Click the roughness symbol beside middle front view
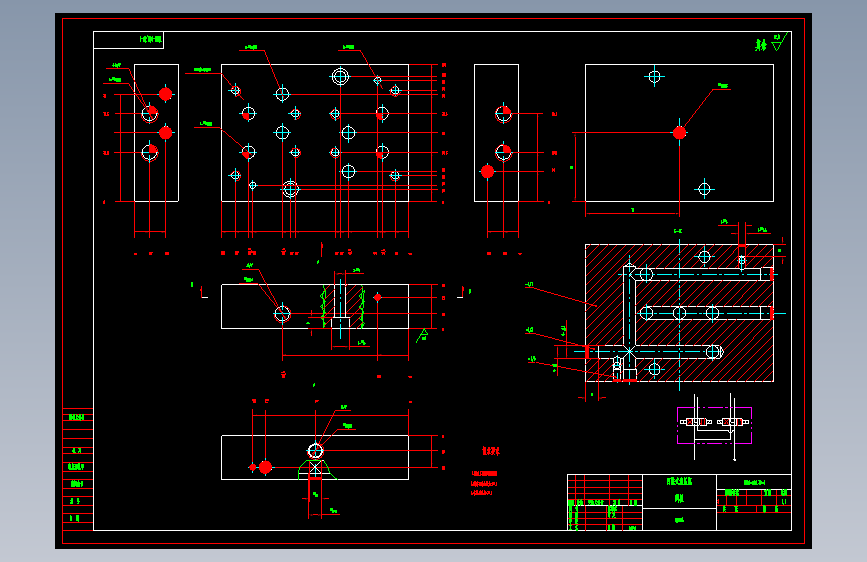The width and height of the screenshot is (867, 562). click(x=422, y=335)
